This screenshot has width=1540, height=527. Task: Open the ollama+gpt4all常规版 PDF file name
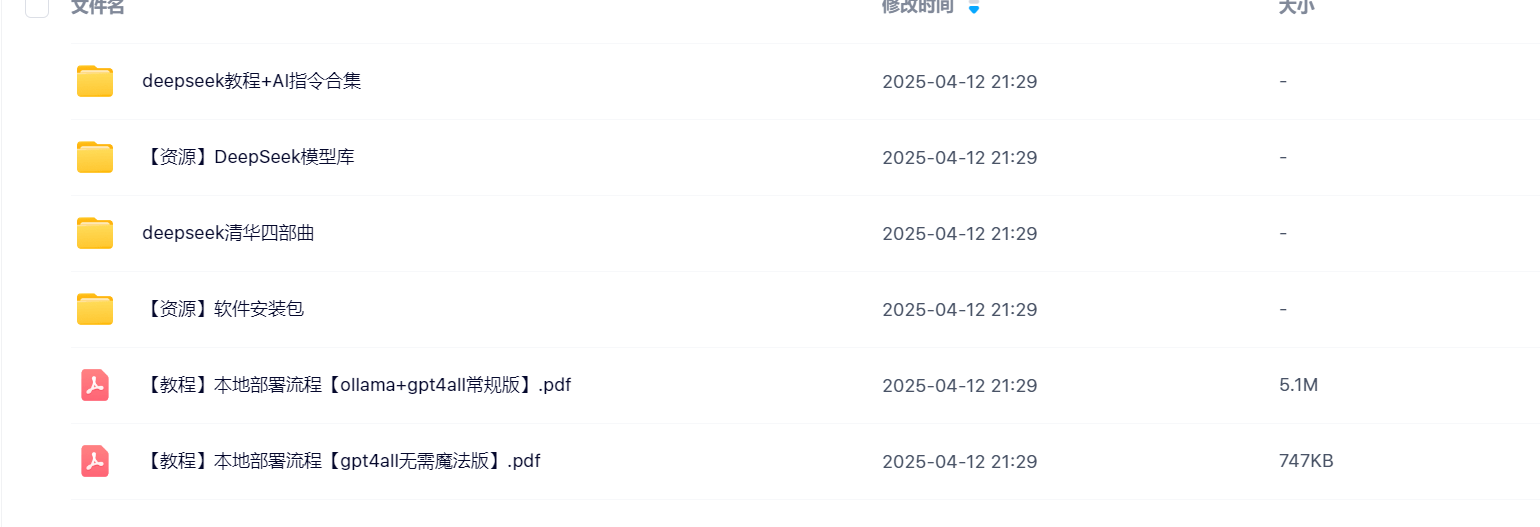tap(357, 385)
